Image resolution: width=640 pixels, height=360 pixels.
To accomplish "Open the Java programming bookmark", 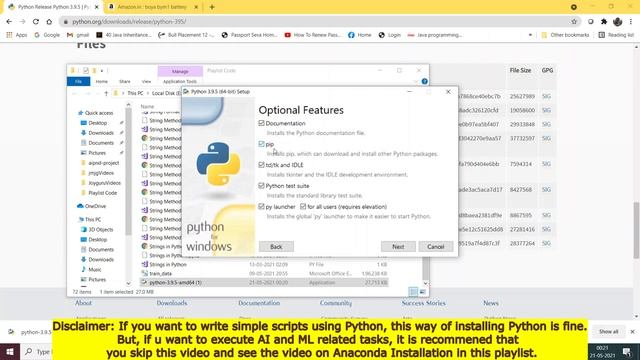I will pos(435,35).
